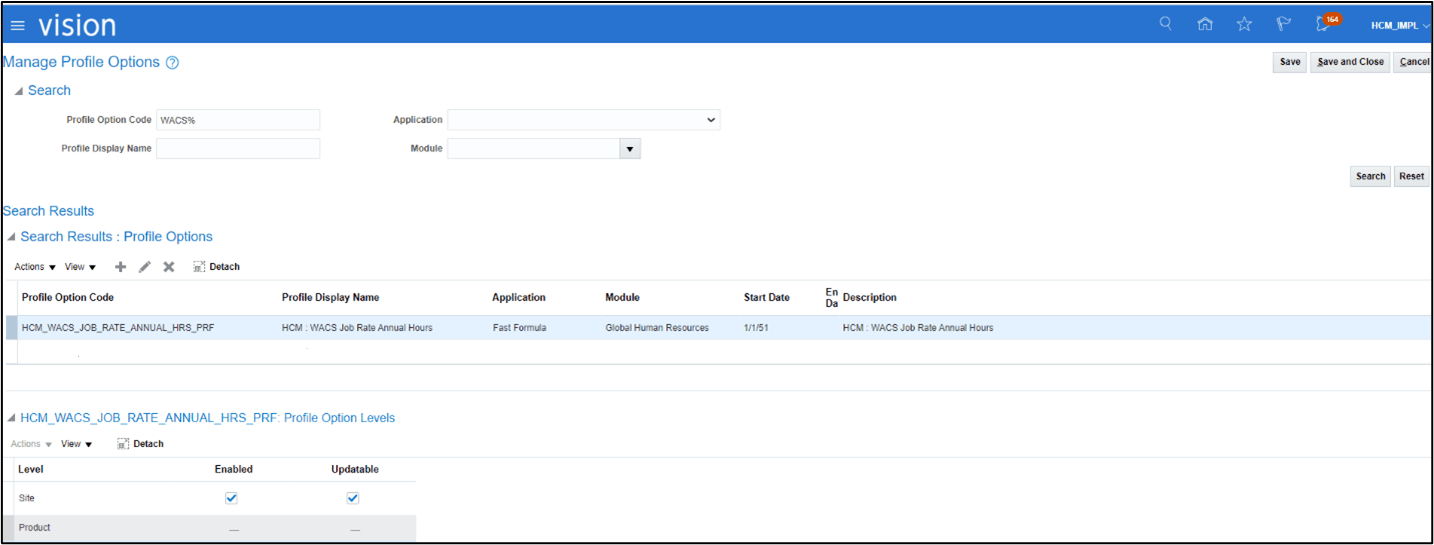Click Application column header
Screen dimensions: 1434x545
[x=519, y=297]
